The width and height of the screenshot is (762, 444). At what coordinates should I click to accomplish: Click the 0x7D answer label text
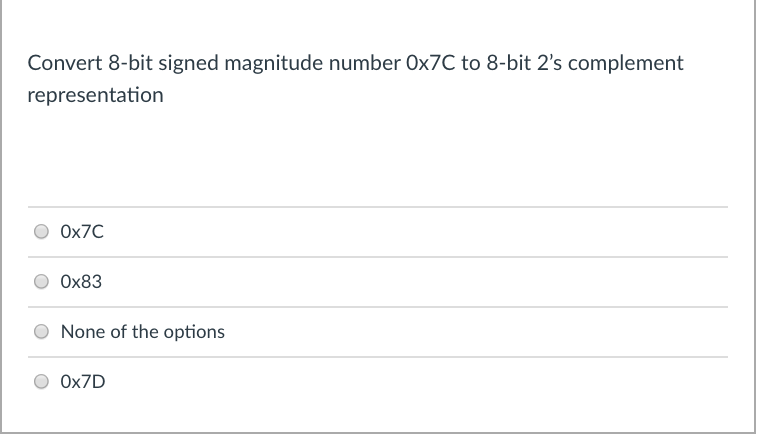click(x=83, y=382)
